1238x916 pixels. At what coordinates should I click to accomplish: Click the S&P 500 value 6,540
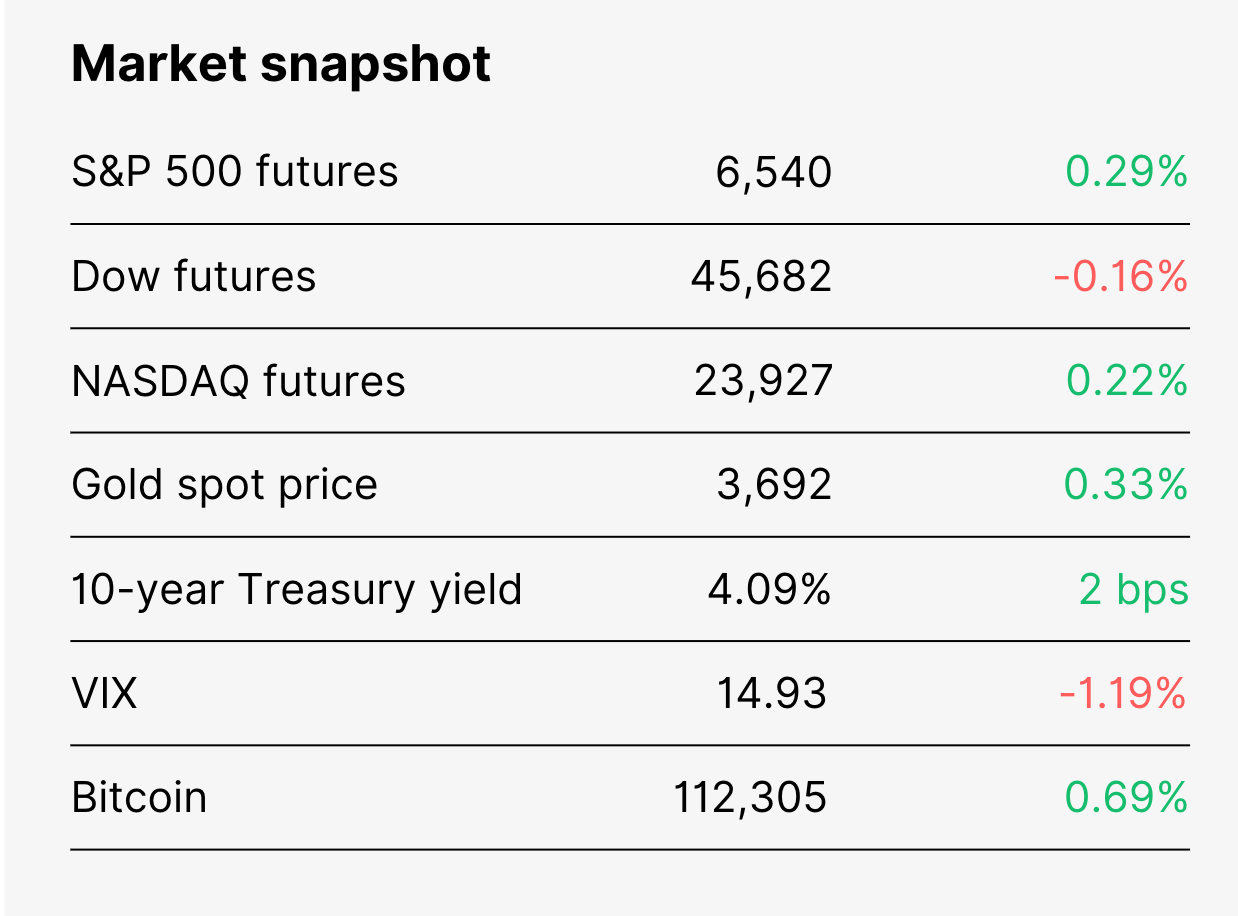[774, 173]
